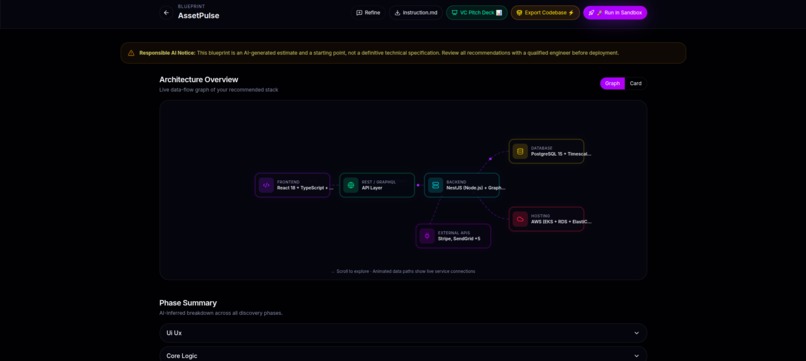The height and width of the screenshot is (361, 806).
Task: Switch to Graph view
Action: pos(612,83)
